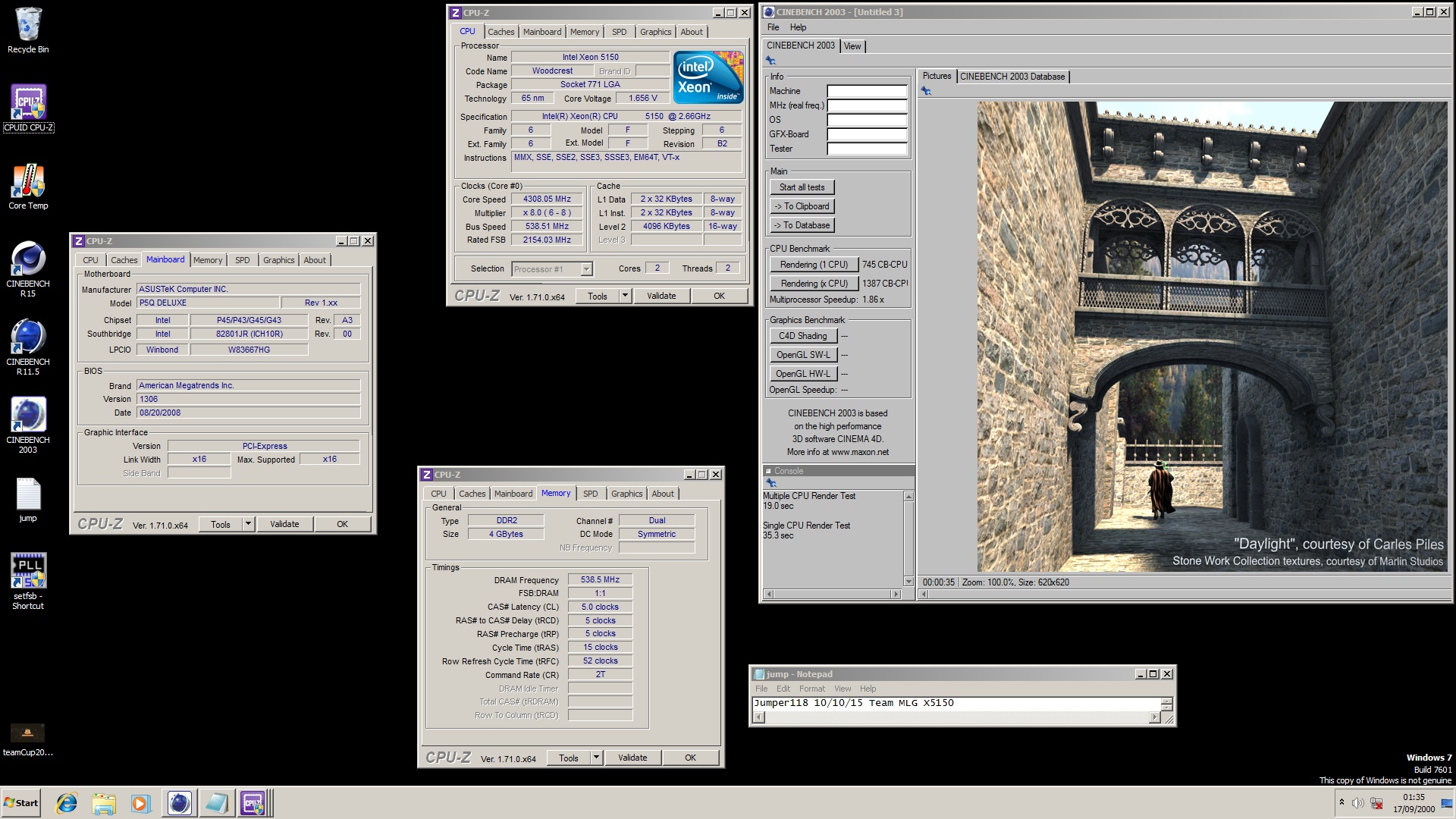Screen dimensions: 1456x819
Task: Click OK in CPU-Z Memory window
Action: [x=690, y=758]
